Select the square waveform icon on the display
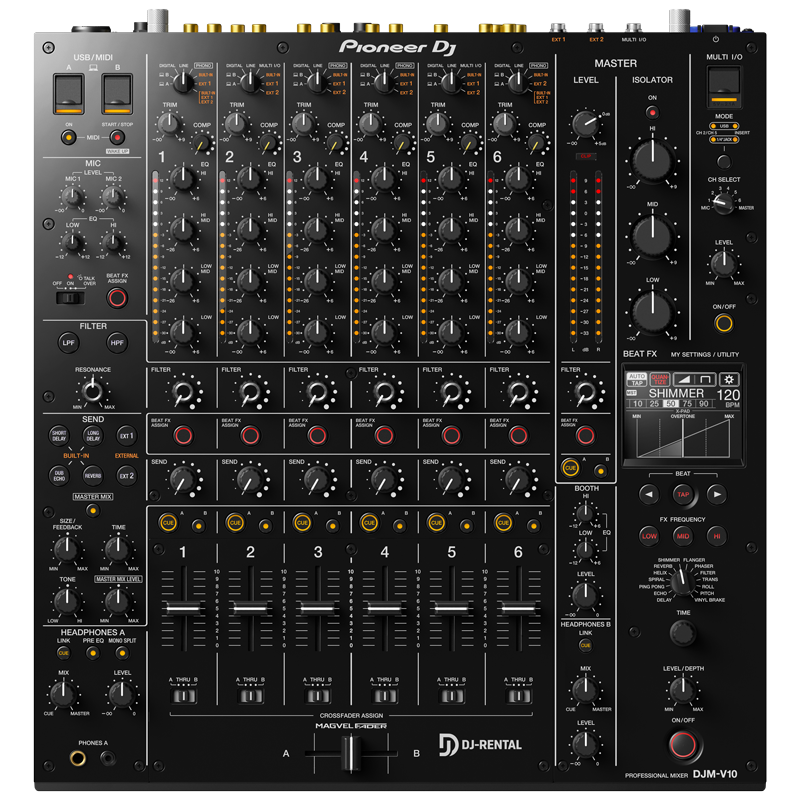The image size is (800, 800). tap(705, 379)
